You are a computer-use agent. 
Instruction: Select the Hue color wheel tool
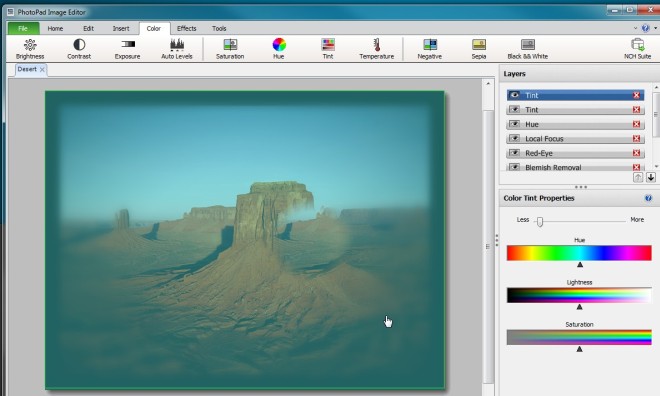[279, 49]
